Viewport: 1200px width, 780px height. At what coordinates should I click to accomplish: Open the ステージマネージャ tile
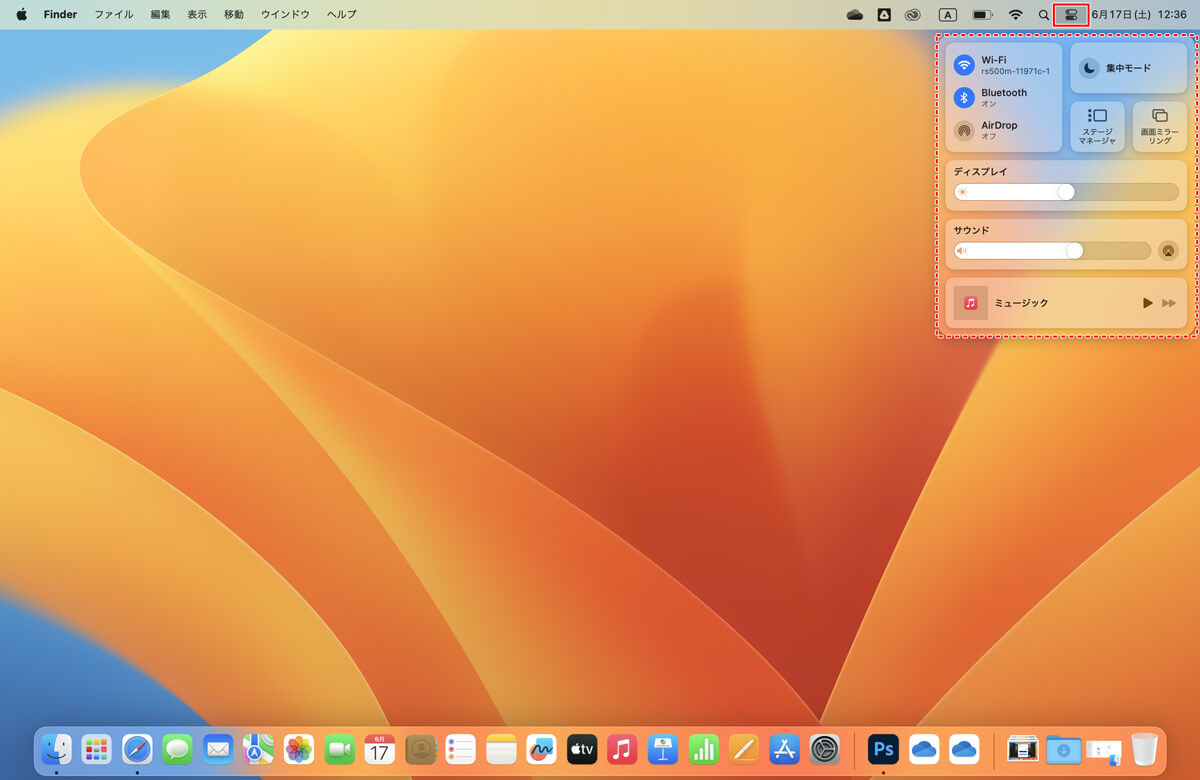(x=1097, y=127)
